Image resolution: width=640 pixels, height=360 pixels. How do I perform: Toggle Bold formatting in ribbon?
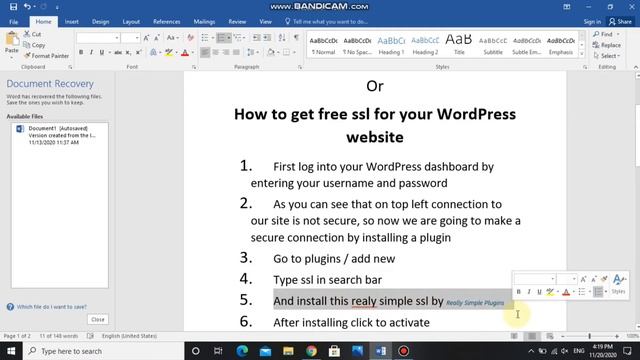[x=81, y=52]
